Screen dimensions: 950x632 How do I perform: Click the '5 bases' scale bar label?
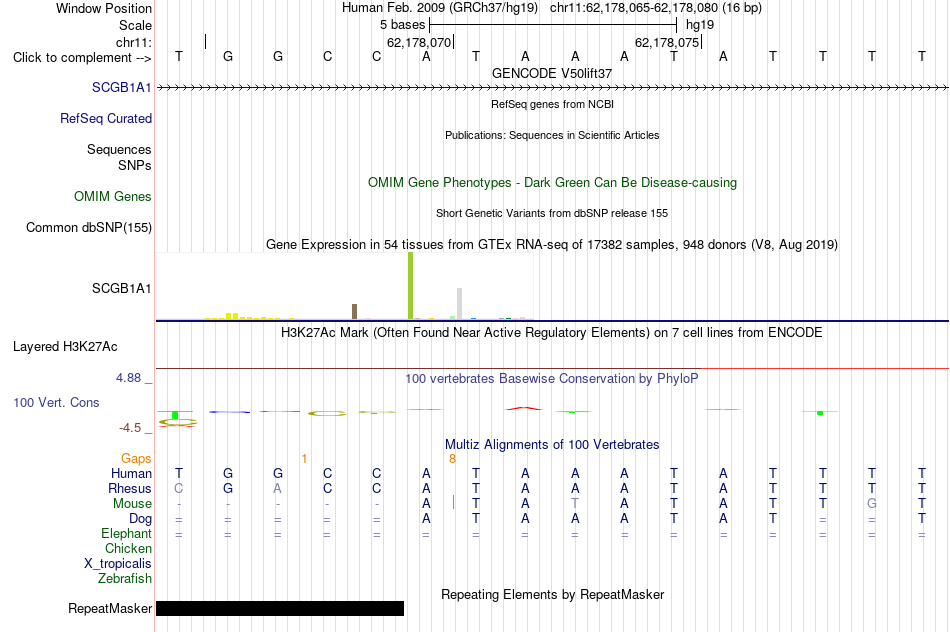coord(402,25)
